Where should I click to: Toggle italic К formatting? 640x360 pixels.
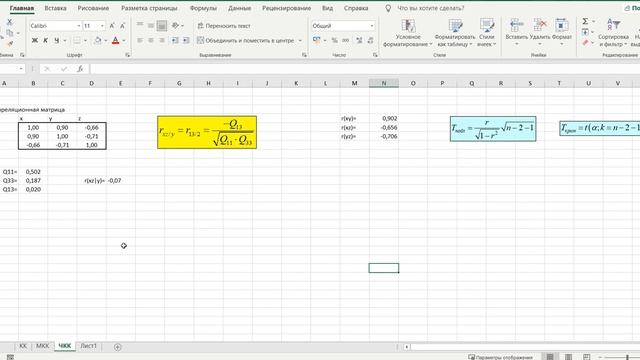tap(45, 40)
